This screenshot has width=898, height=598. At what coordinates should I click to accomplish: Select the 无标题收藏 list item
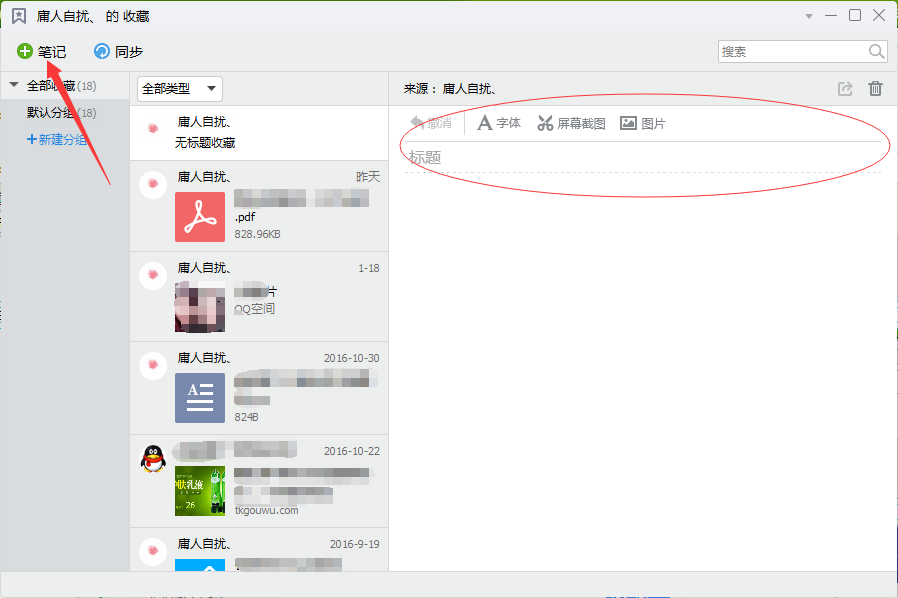tap(259, 133)
